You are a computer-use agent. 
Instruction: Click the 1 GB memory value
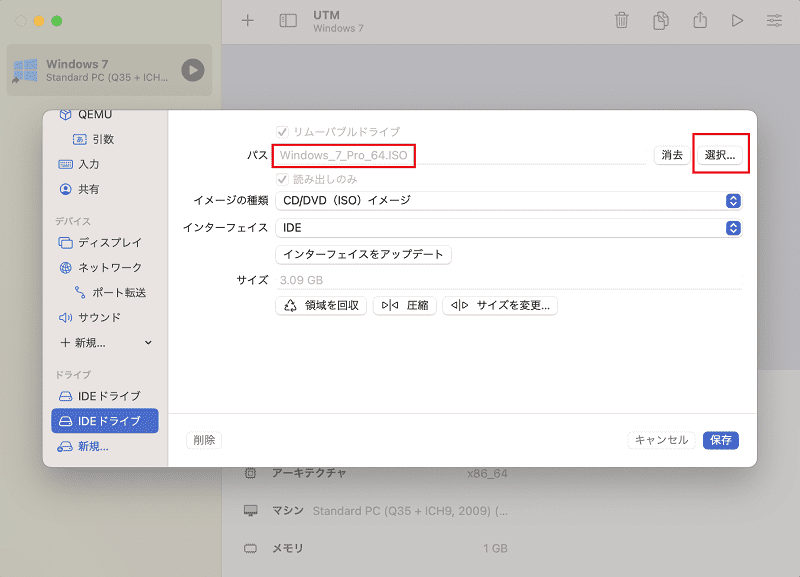pos(495,548)
